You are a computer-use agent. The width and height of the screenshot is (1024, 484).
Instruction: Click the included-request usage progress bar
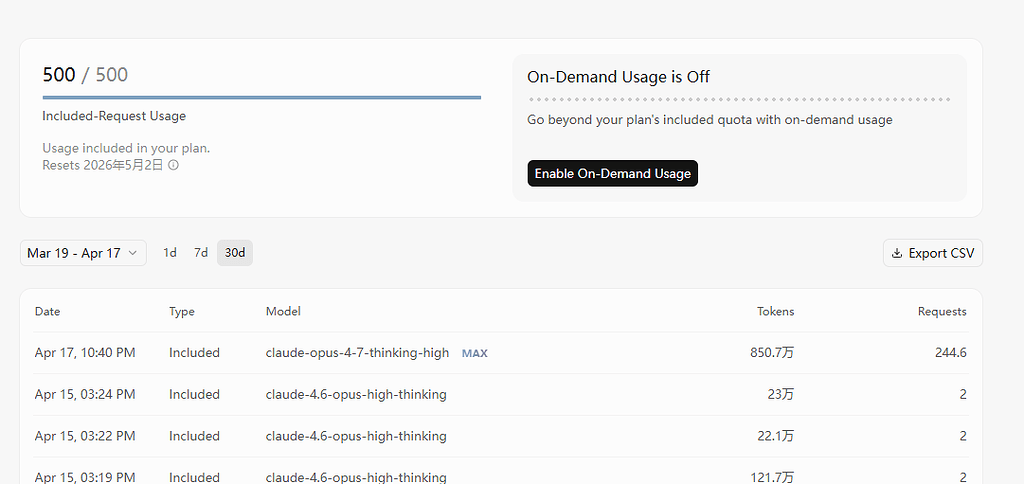click(262, 97)
